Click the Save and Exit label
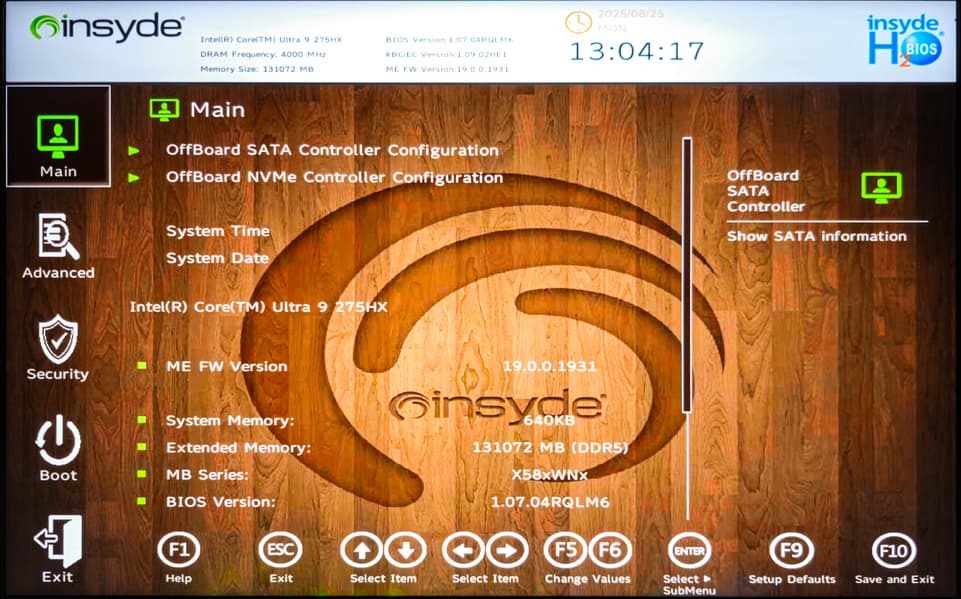Image resolution: width=961 pixels, height=599 pixels. [894, 579]
